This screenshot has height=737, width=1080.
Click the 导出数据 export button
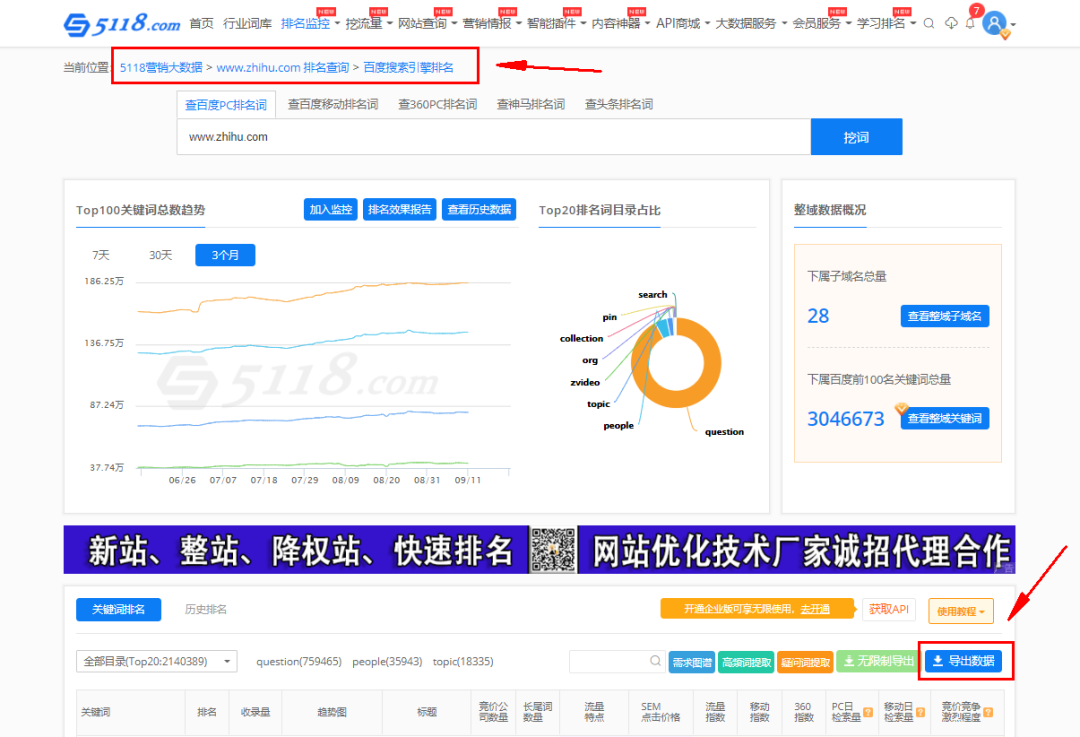click(x=963, y=661)
